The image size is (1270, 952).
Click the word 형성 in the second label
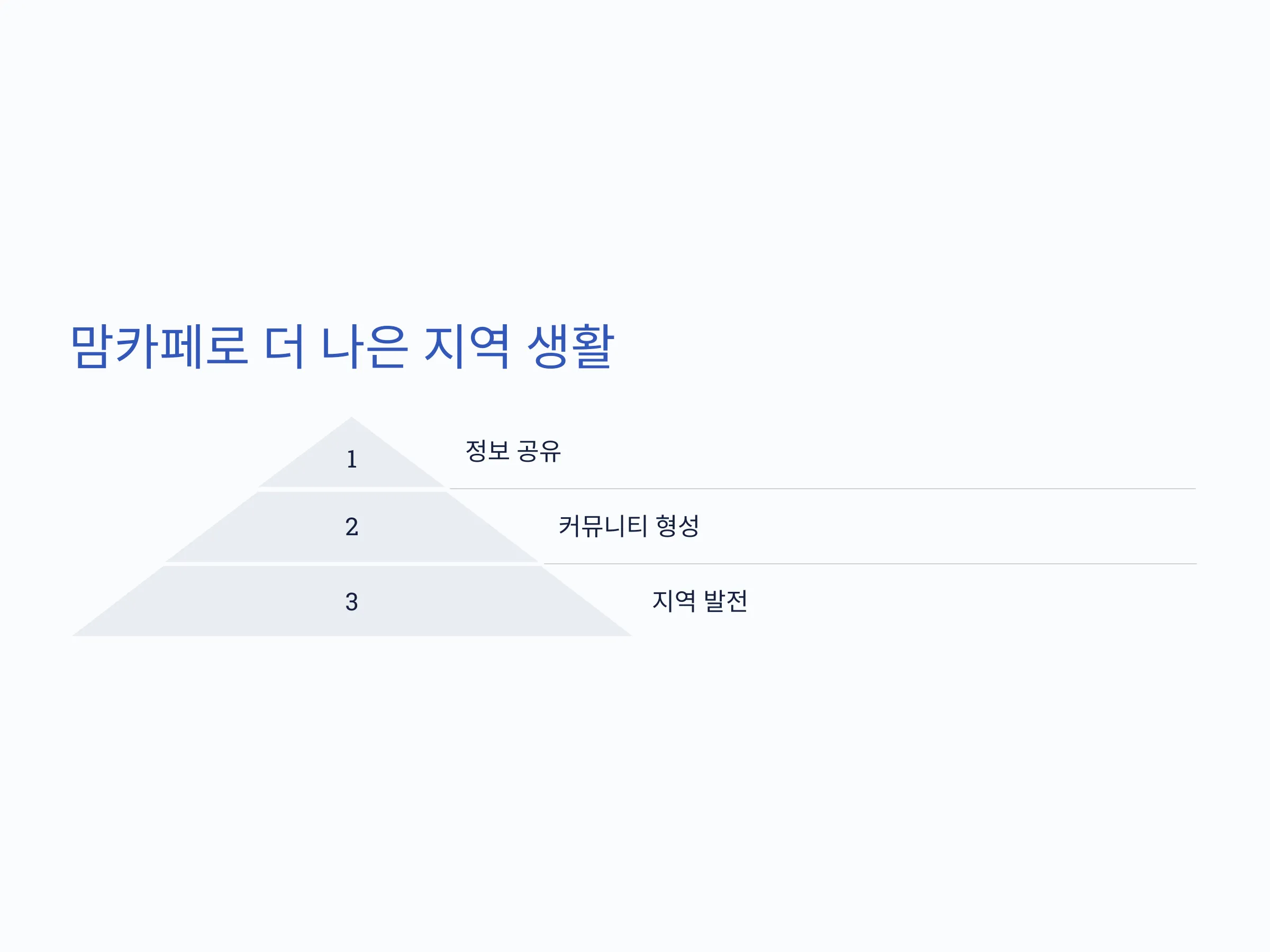[677, 526]
